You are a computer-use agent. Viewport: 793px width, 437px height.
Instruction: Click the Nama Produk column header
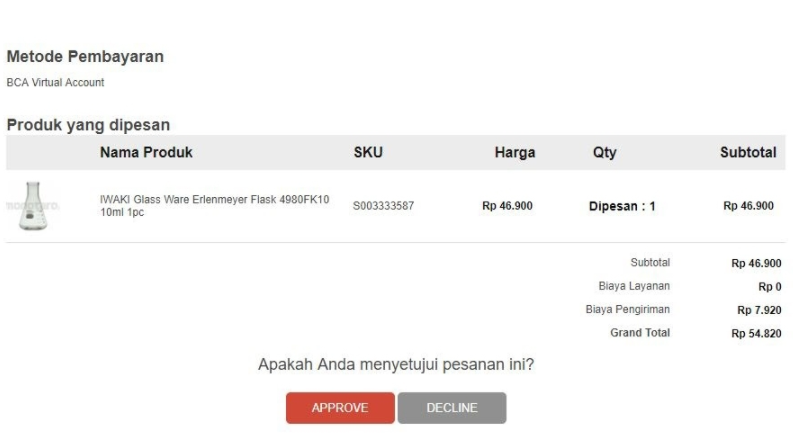click(x=146, y=152)
